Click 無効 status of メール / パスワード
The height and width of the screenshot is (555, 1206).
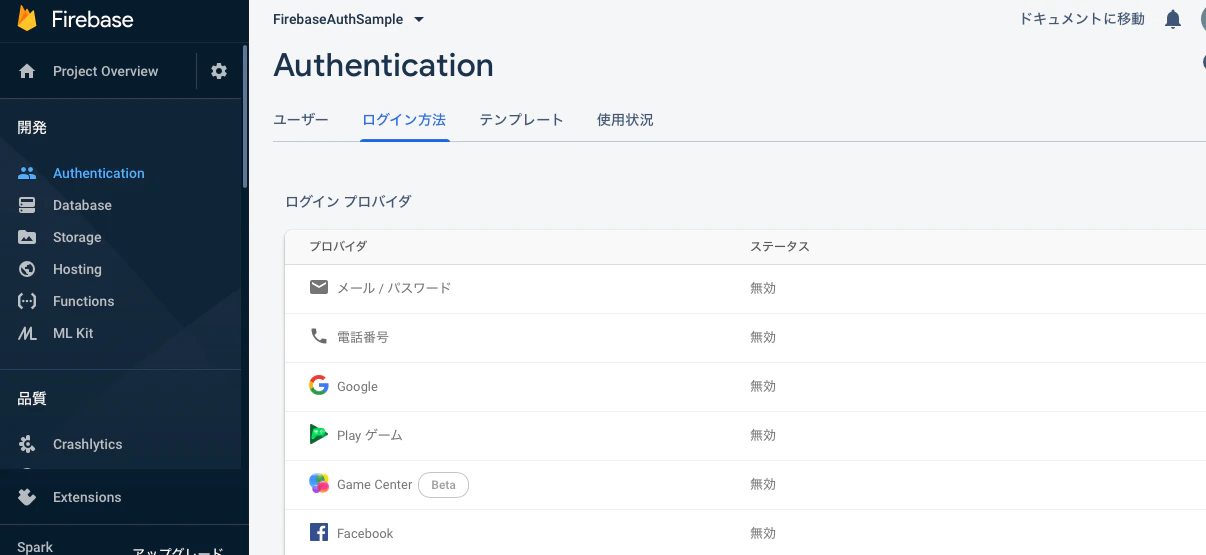pyautogui.click(x=763, y=288)
